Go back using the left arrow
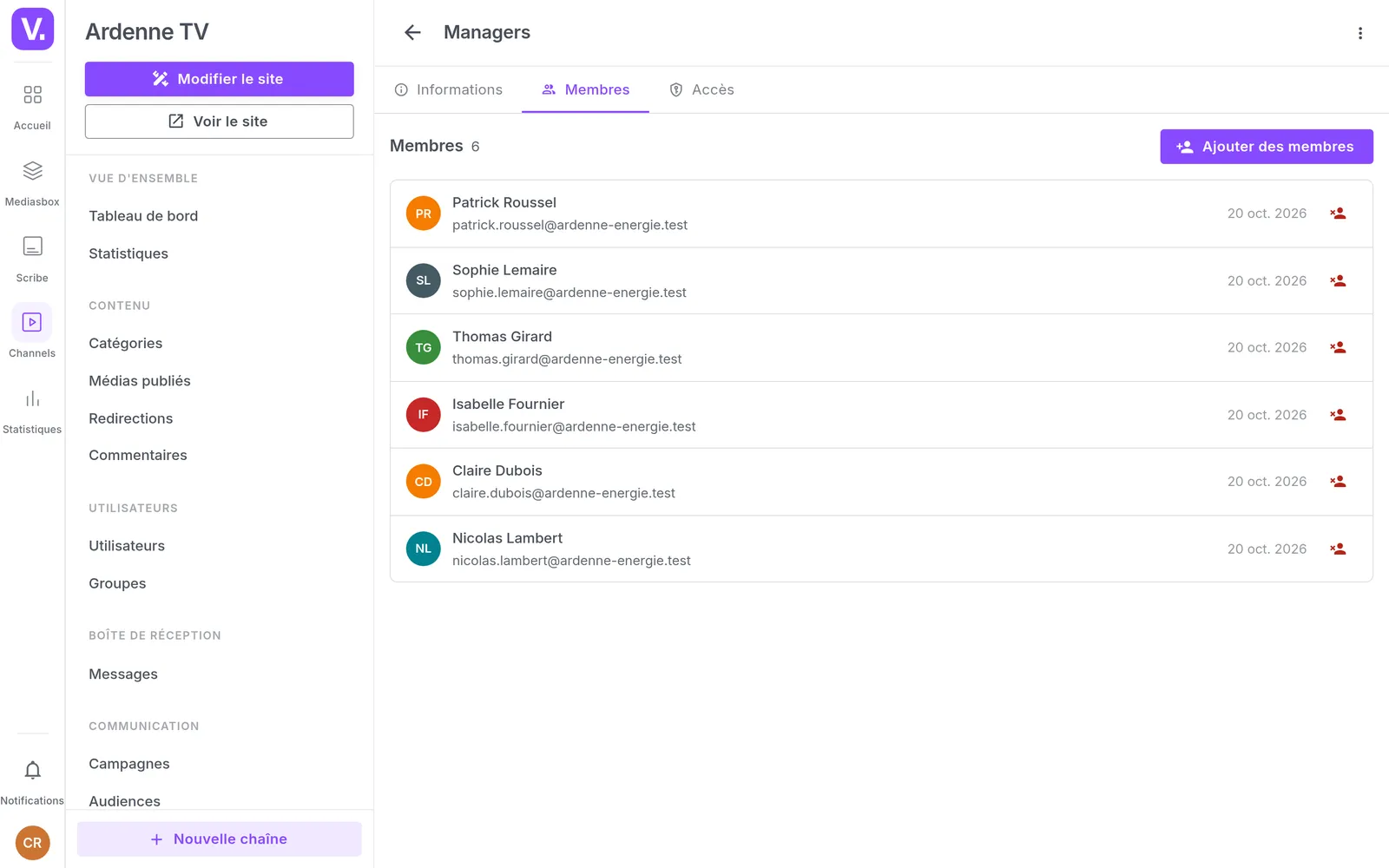 (412, 32)
